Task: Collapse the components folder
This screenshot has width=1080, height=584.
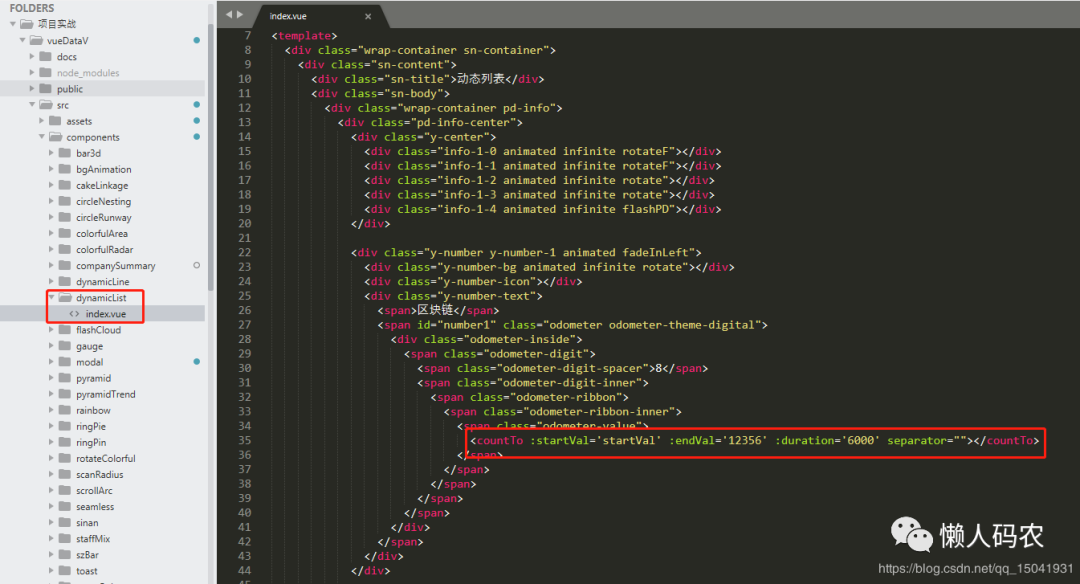Action: click(x=41, y=137)
